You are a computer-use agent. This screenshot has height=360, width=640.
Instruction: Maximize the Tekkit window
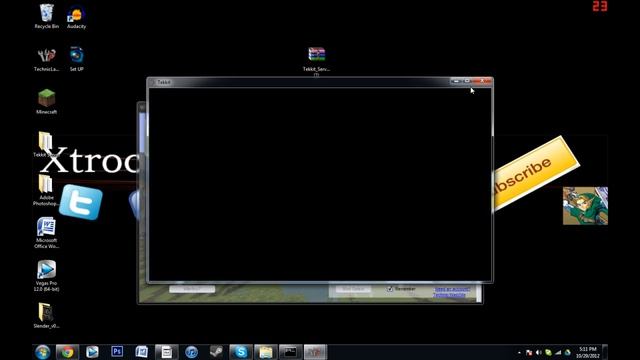pos(467,81)
